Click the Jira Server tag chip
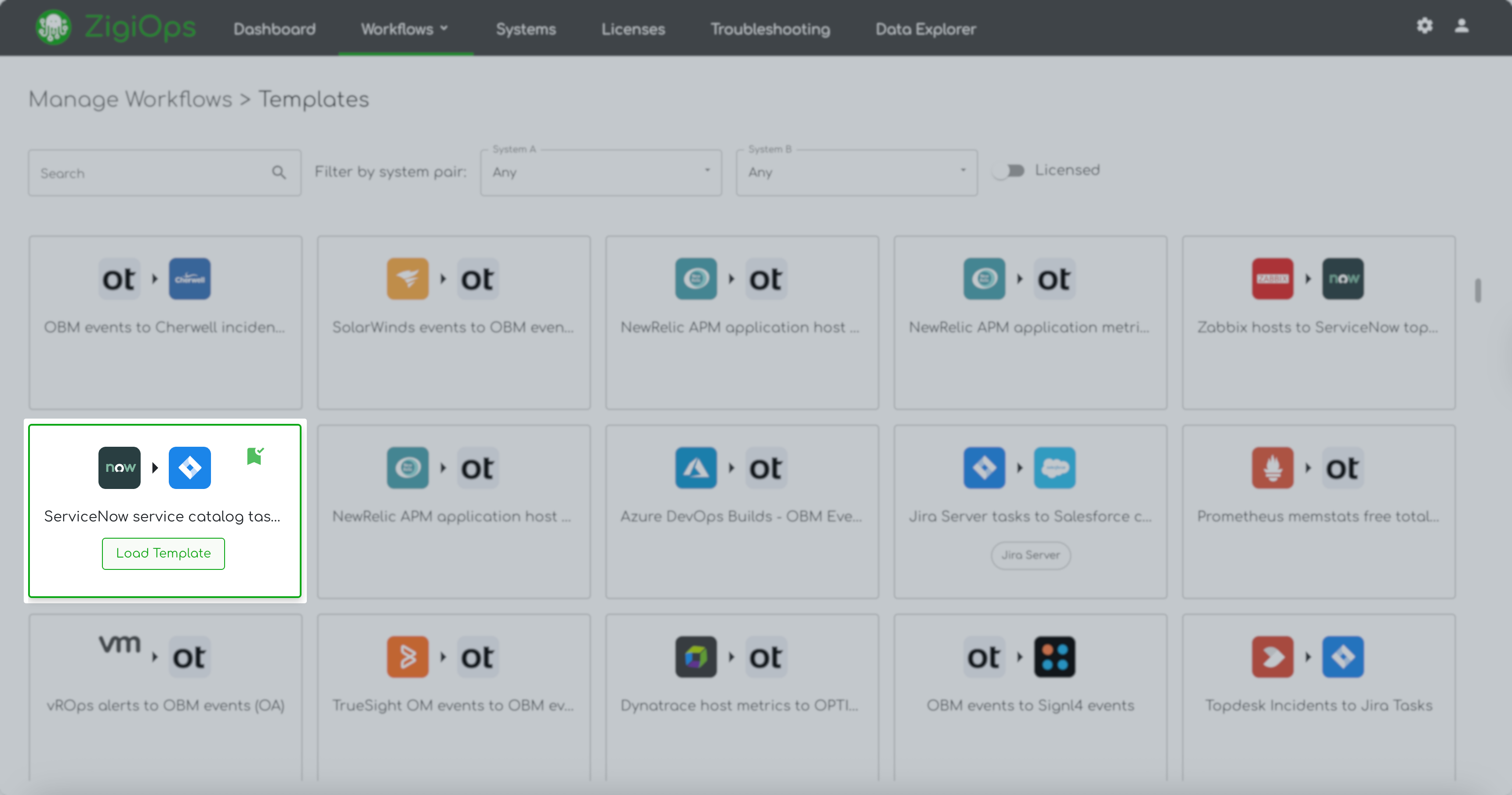Image resolution: width=1512 pixels, height=795 pixels. pyautogui.click(x=1030, y=555)
